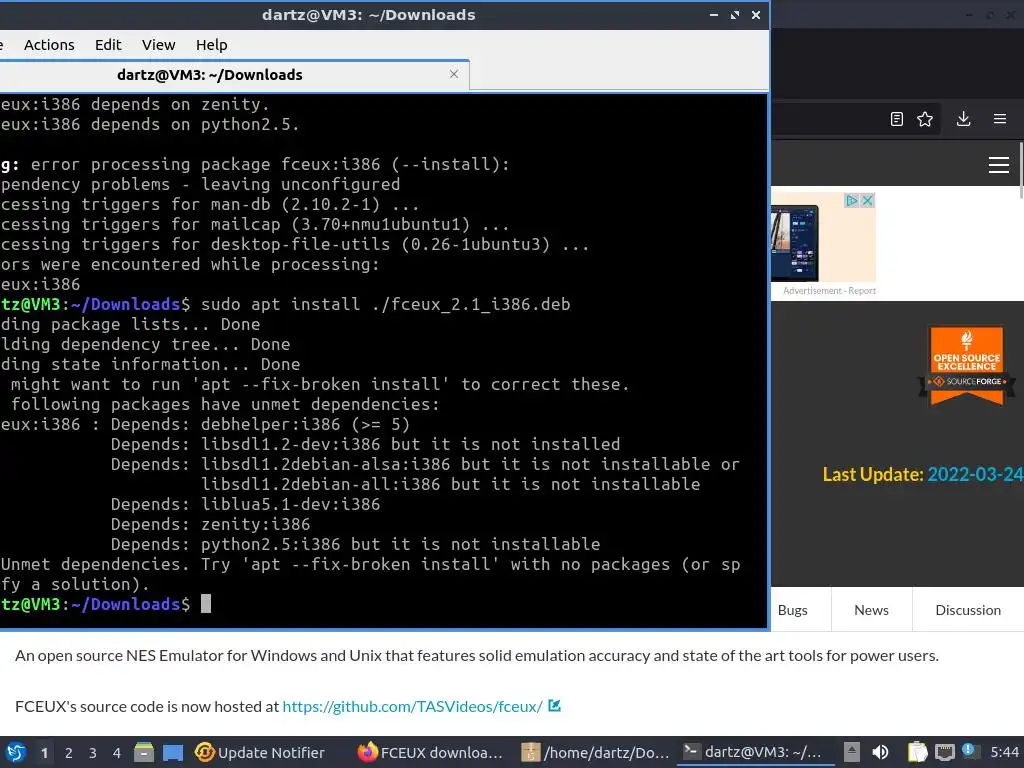Open the network connection tray icon
The width and height of the screenshot is (1024, 768).
click(944, 752)
